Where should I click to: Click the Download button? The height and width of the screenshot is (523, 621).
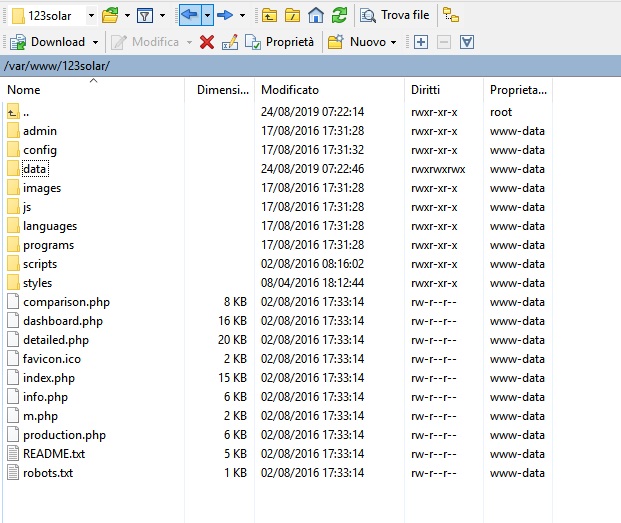(x=47, y=42)
